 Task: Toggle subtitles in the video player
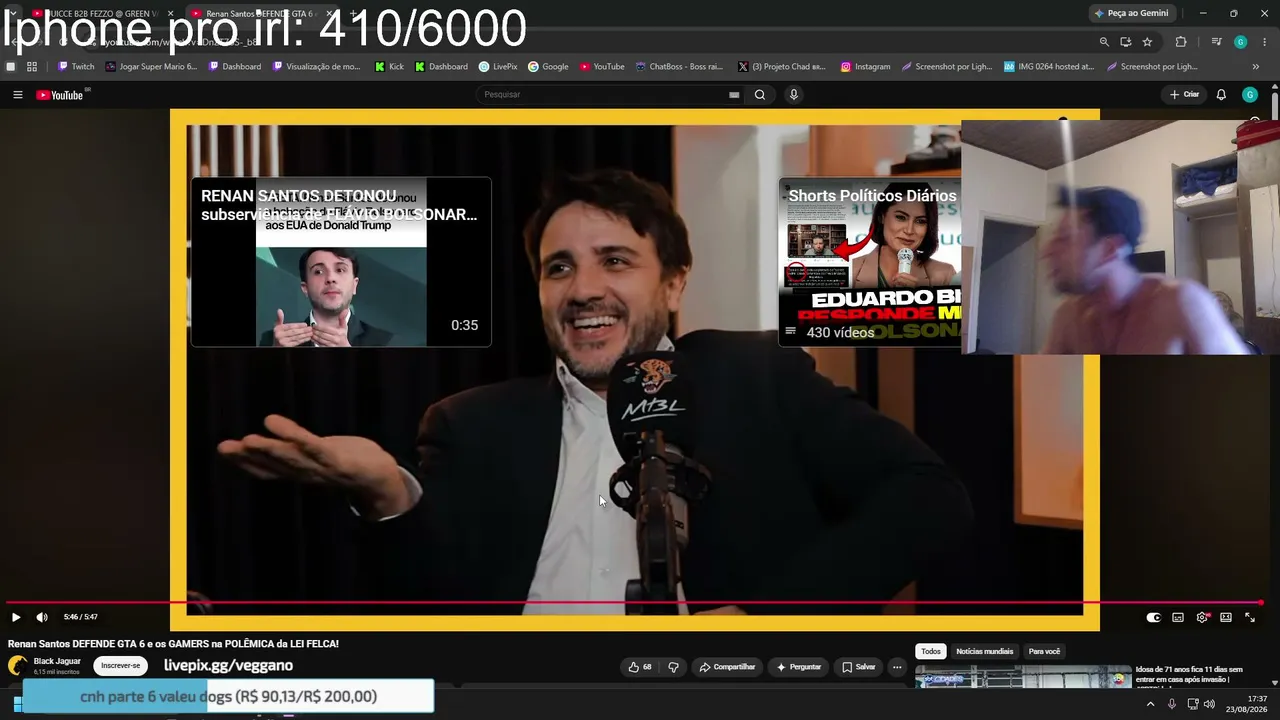1178,618
